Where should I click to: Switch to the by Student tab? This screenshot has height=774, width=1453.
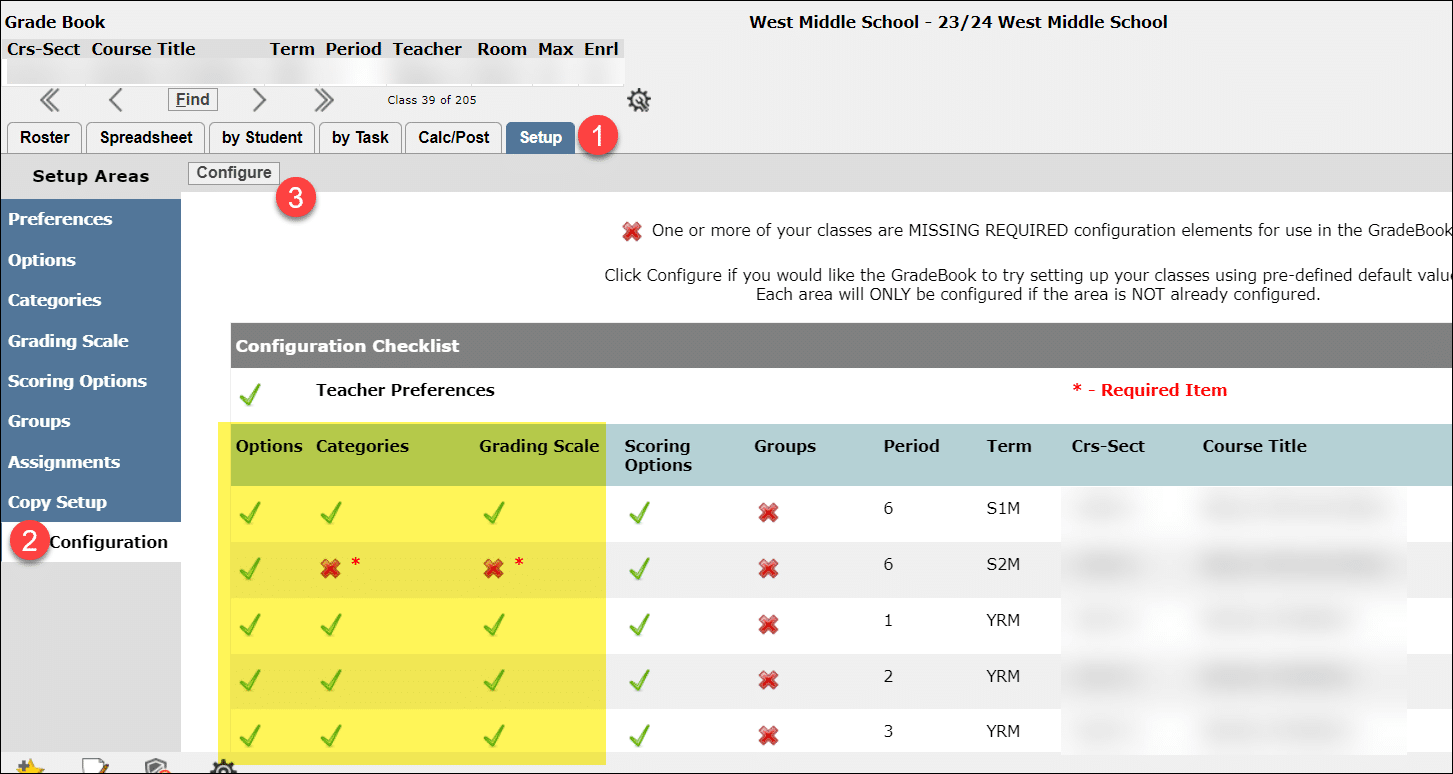[x=262, y=138]
